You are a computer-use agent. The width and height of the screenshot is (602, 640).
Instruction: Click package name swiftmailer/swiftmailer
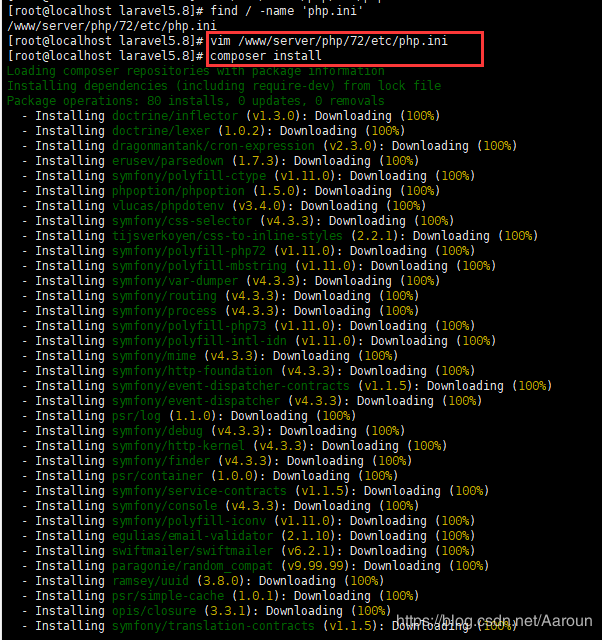point(192,551)
